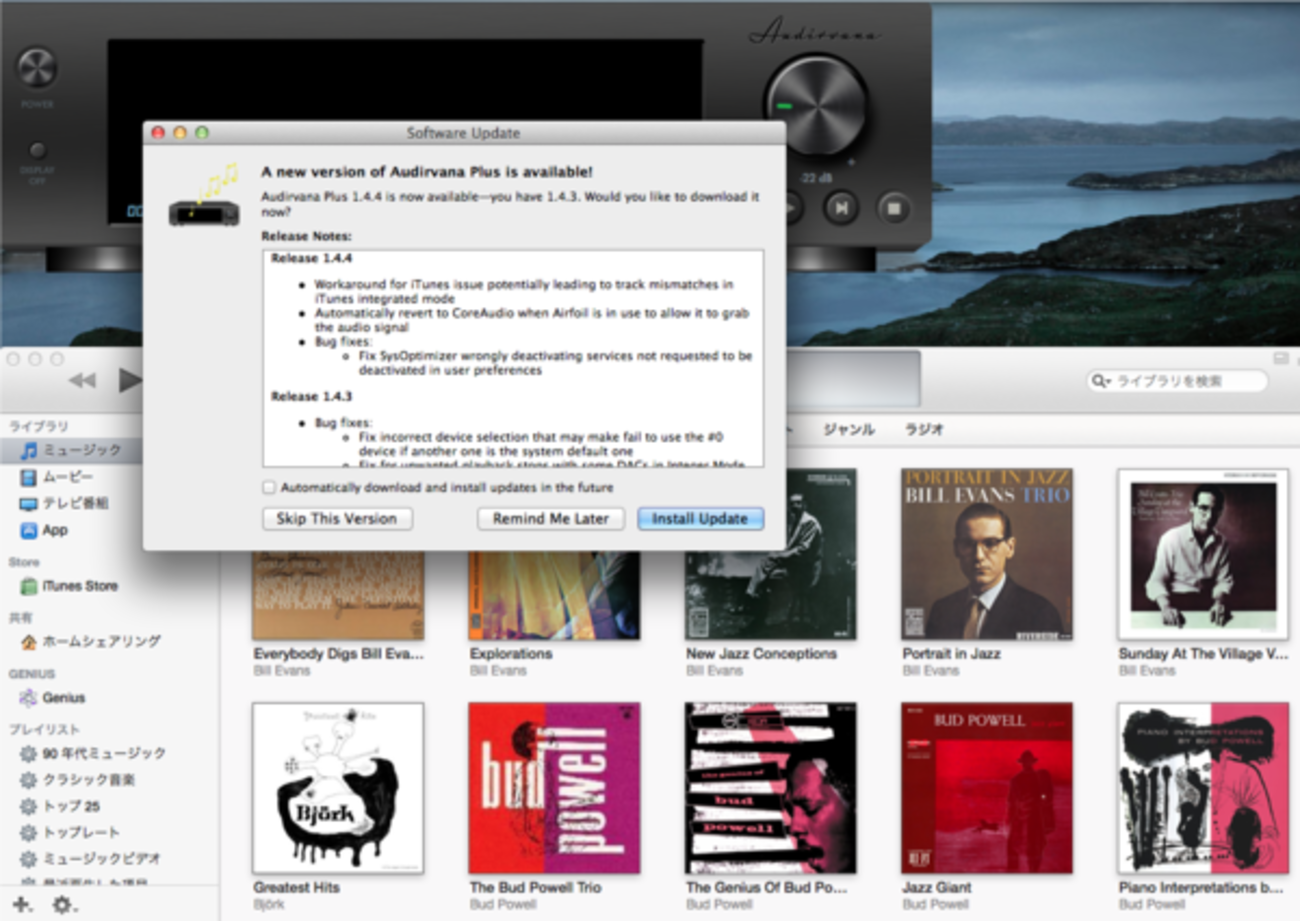Open App in the iTunes sidebar
The height and width of the screenshot is (921, 1300).
[45, 530]
